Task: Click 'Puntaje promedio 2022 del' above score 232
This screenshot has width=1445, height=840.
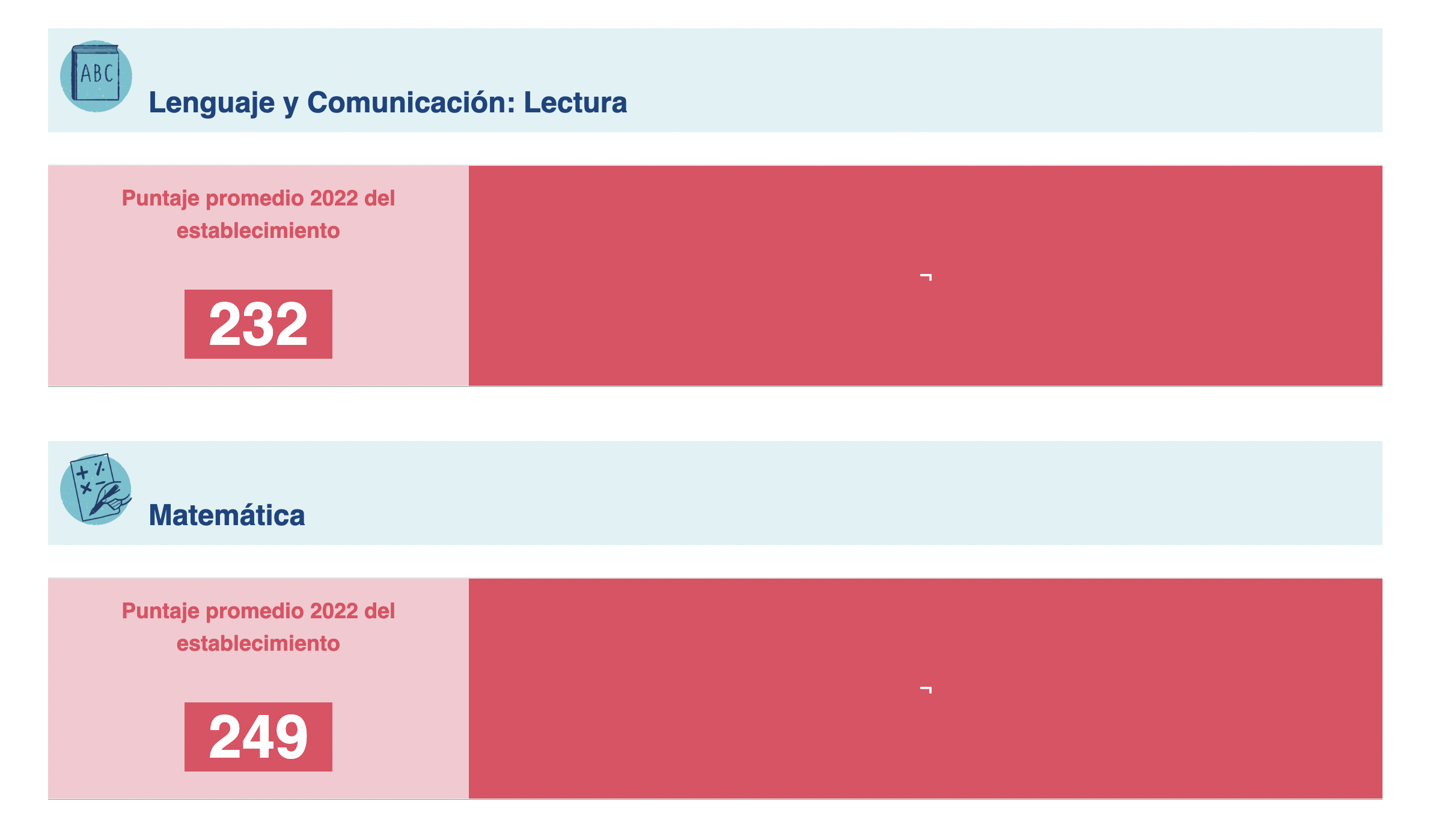Action: 258,198
